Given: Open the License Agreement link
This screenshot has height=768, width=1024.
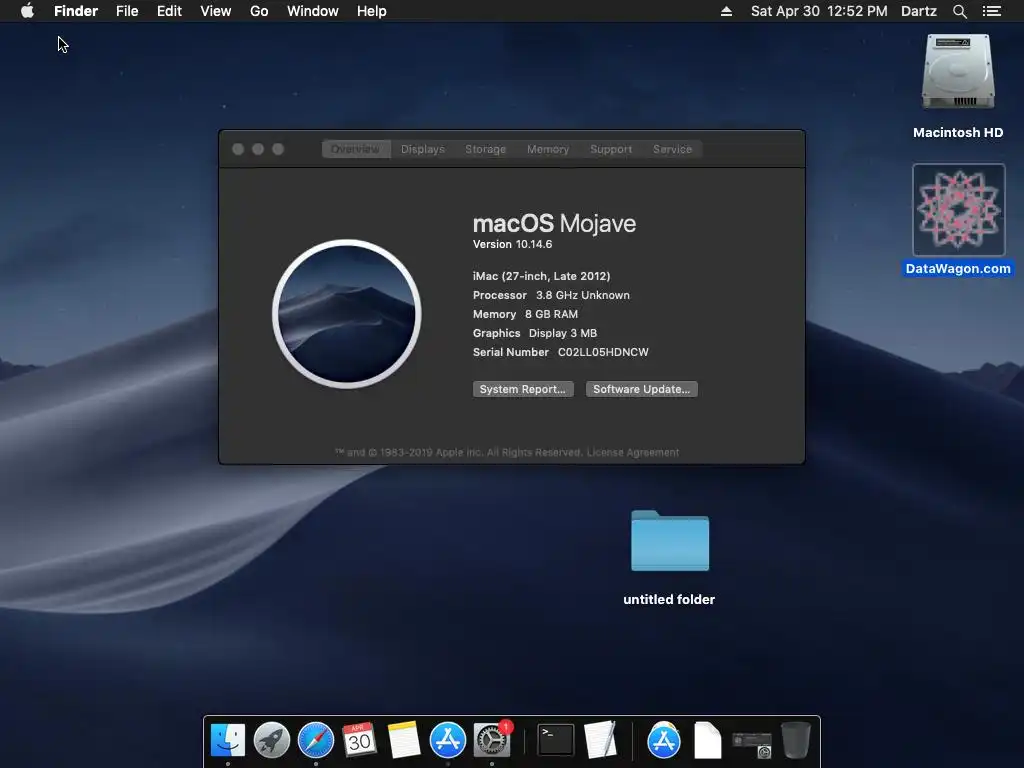Looking at the screenshot, I should [633, 453].
